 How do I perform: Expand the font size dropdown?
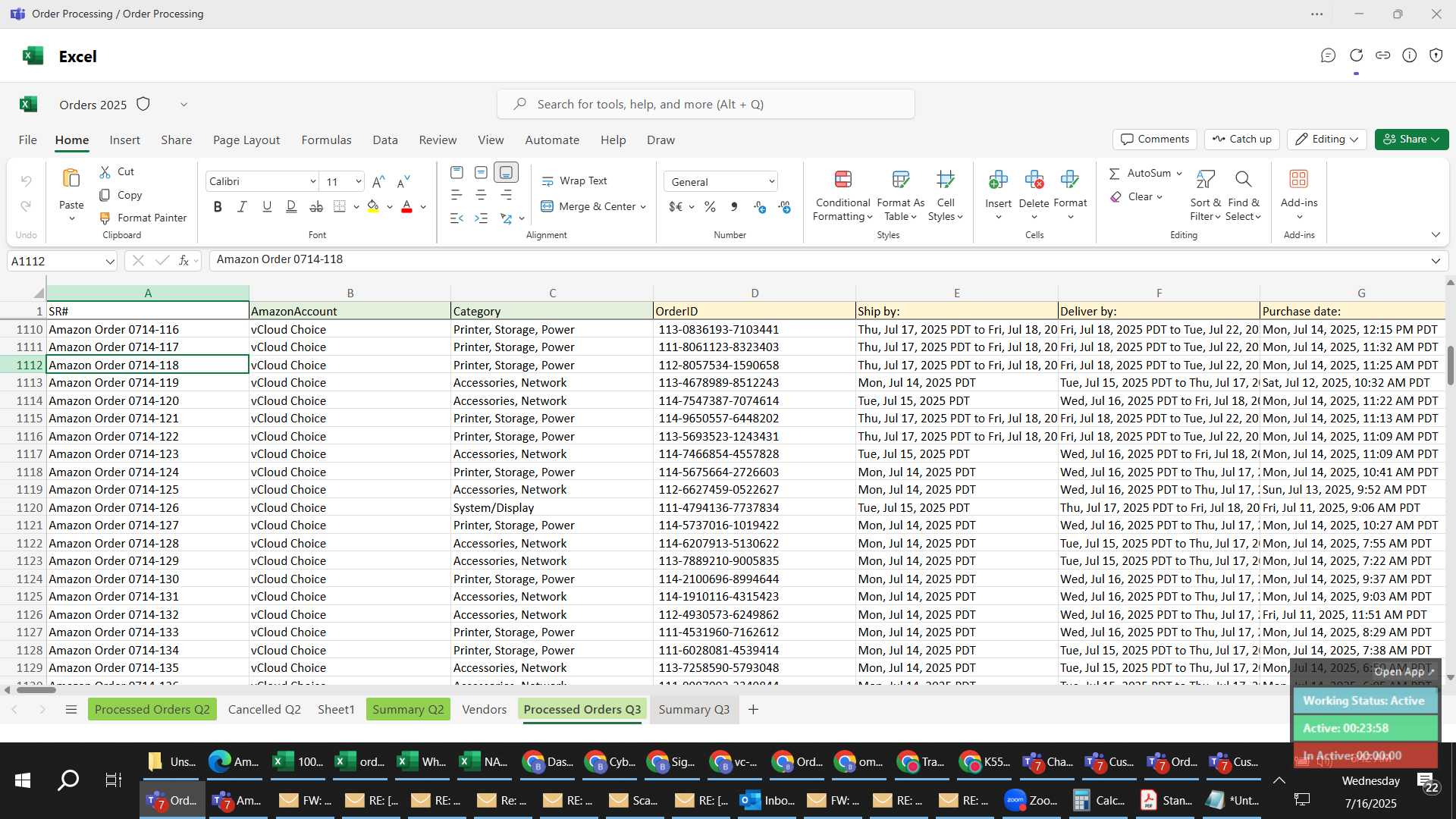point(358,181)
